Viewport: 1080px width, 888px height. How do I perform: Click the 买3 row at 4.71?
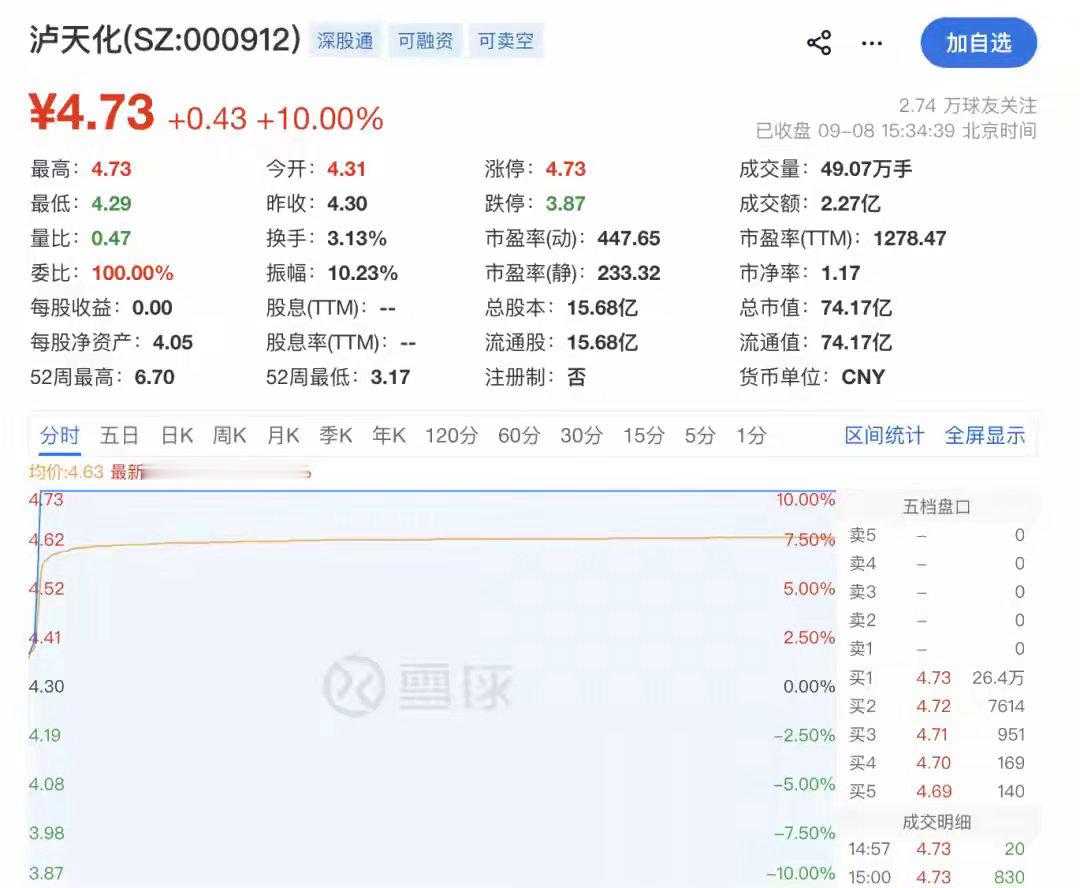(x=937, y=734)
